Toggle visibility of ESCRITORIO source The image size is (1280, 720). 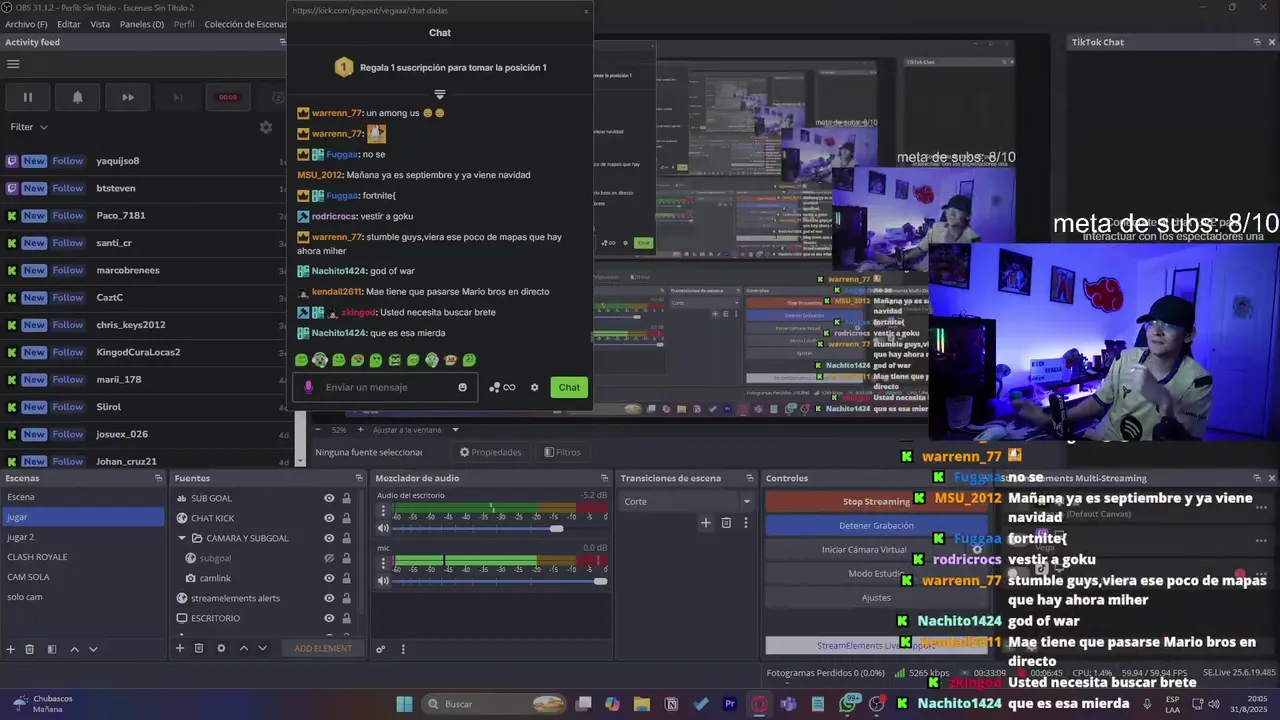[329, 618]
